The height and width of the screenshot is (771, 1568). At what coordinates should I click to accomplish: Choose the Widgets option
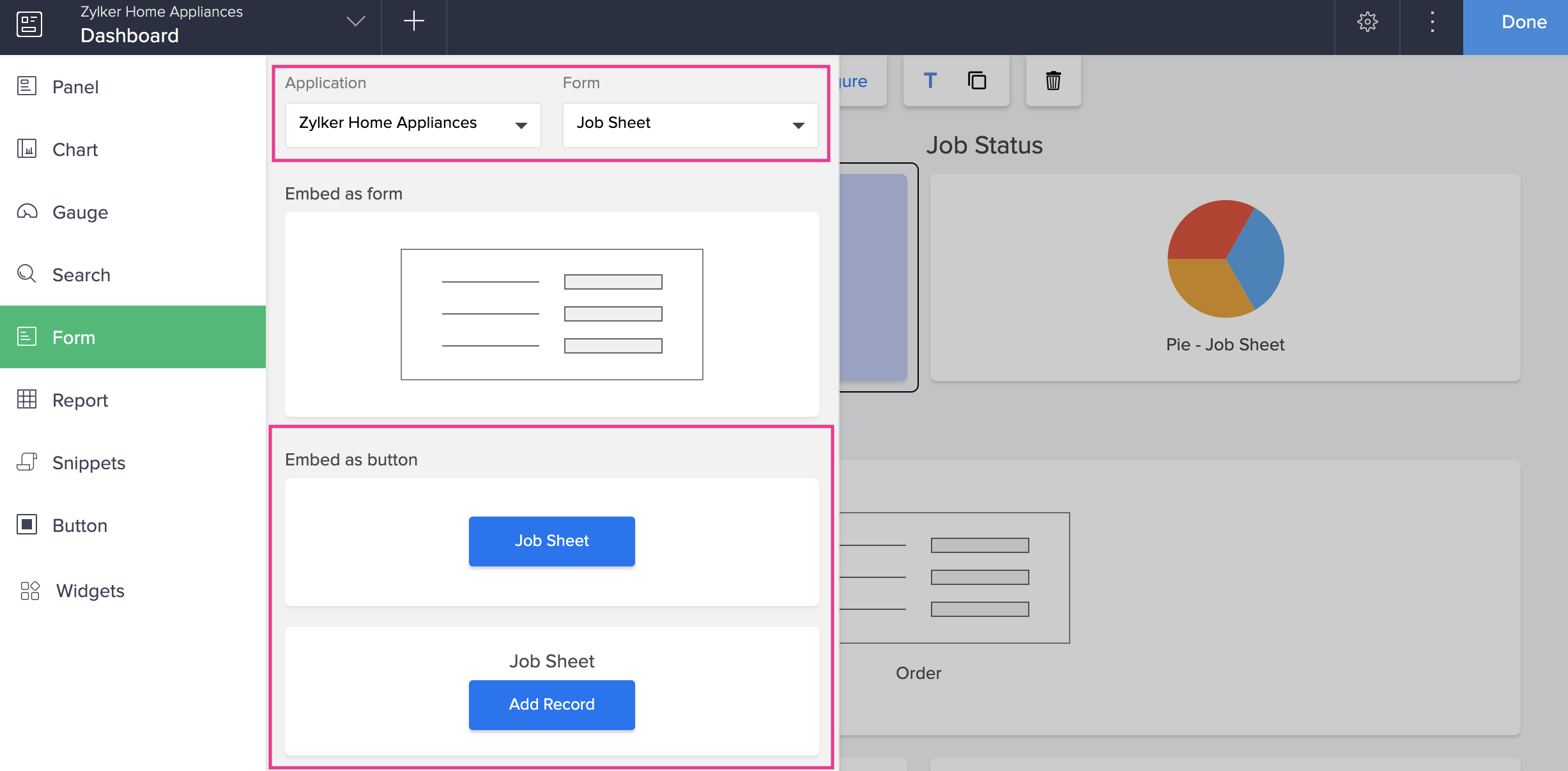click(x=89, y=590)
